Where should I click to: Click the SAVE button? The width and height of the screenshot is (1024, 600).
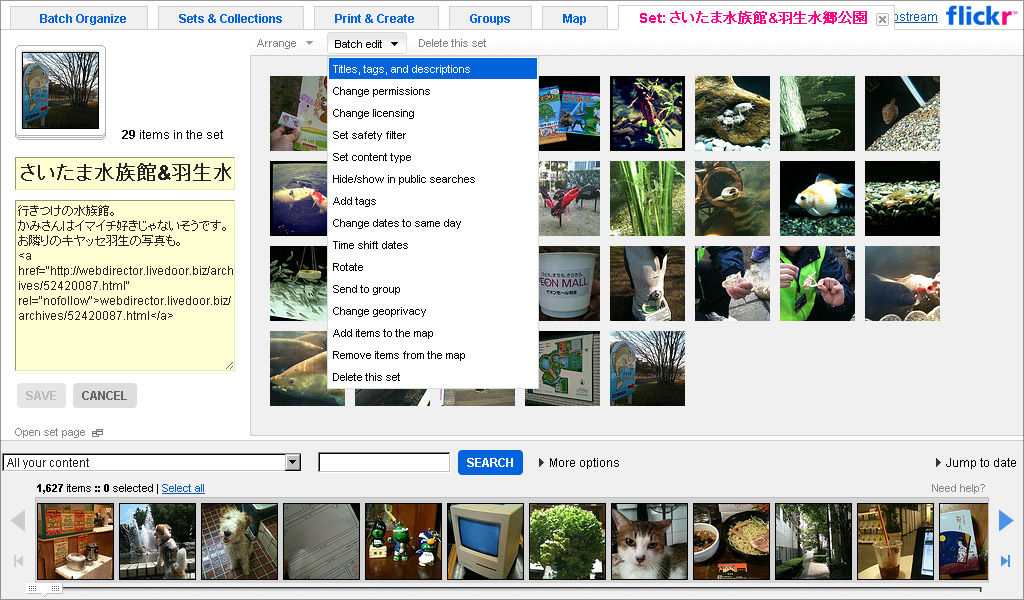point(40,396)
